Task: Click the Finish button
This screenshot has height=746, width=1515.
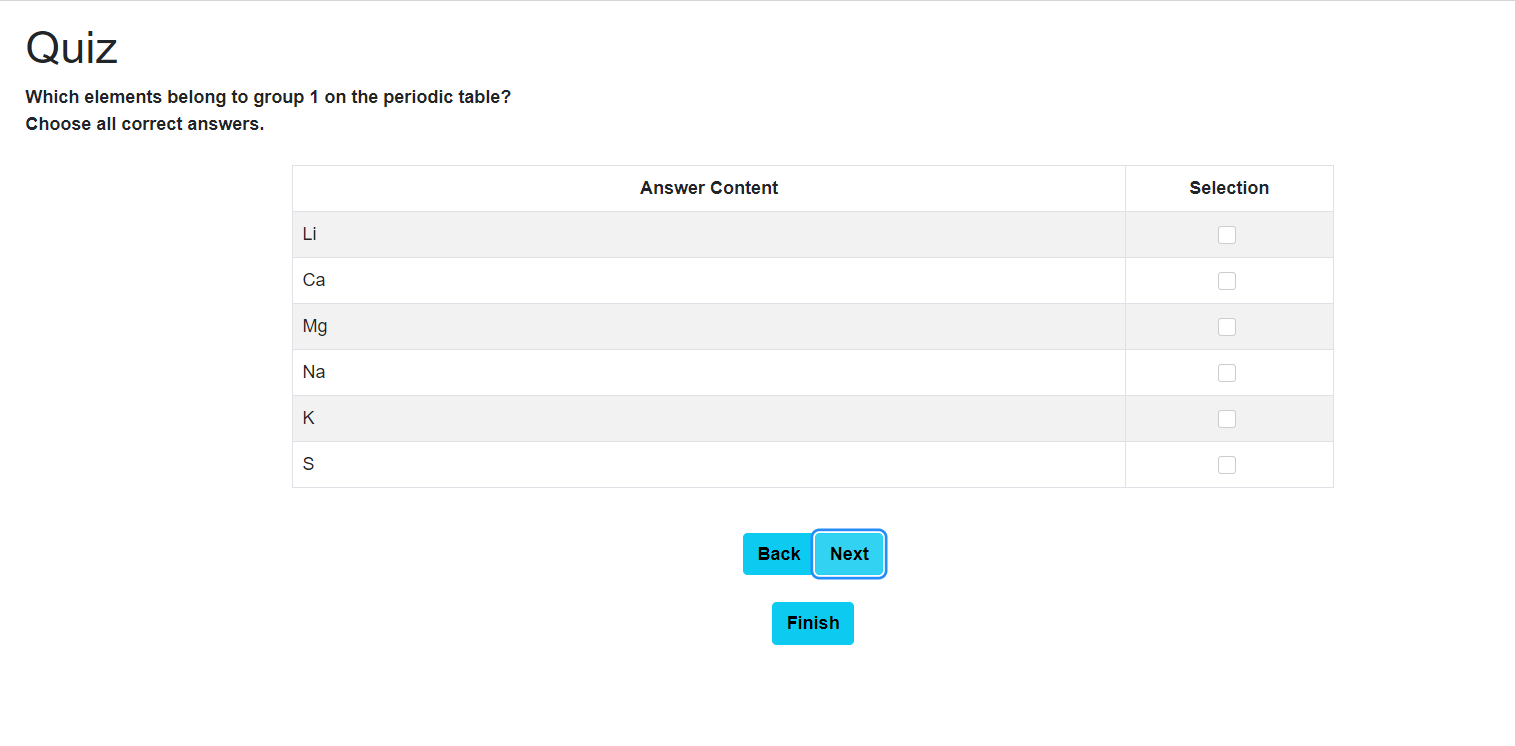Action: click(x=812, y=622)
